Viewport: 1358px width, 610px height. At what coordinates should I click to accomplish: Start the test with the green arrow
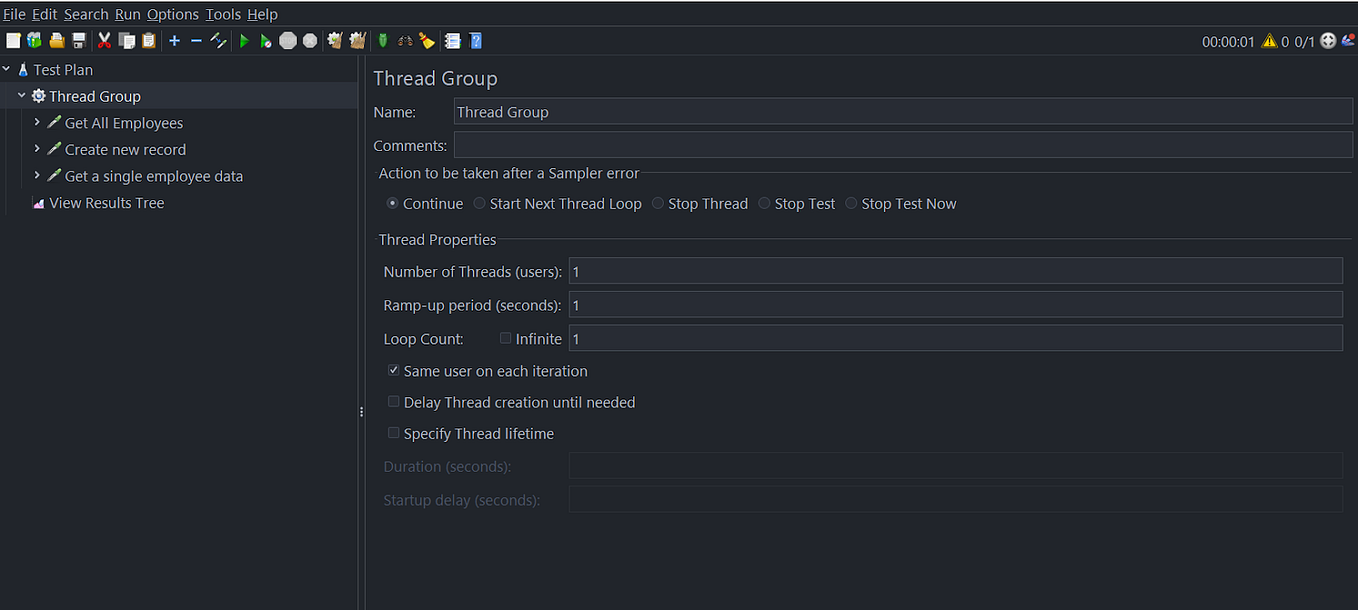[x=245, y=40]
